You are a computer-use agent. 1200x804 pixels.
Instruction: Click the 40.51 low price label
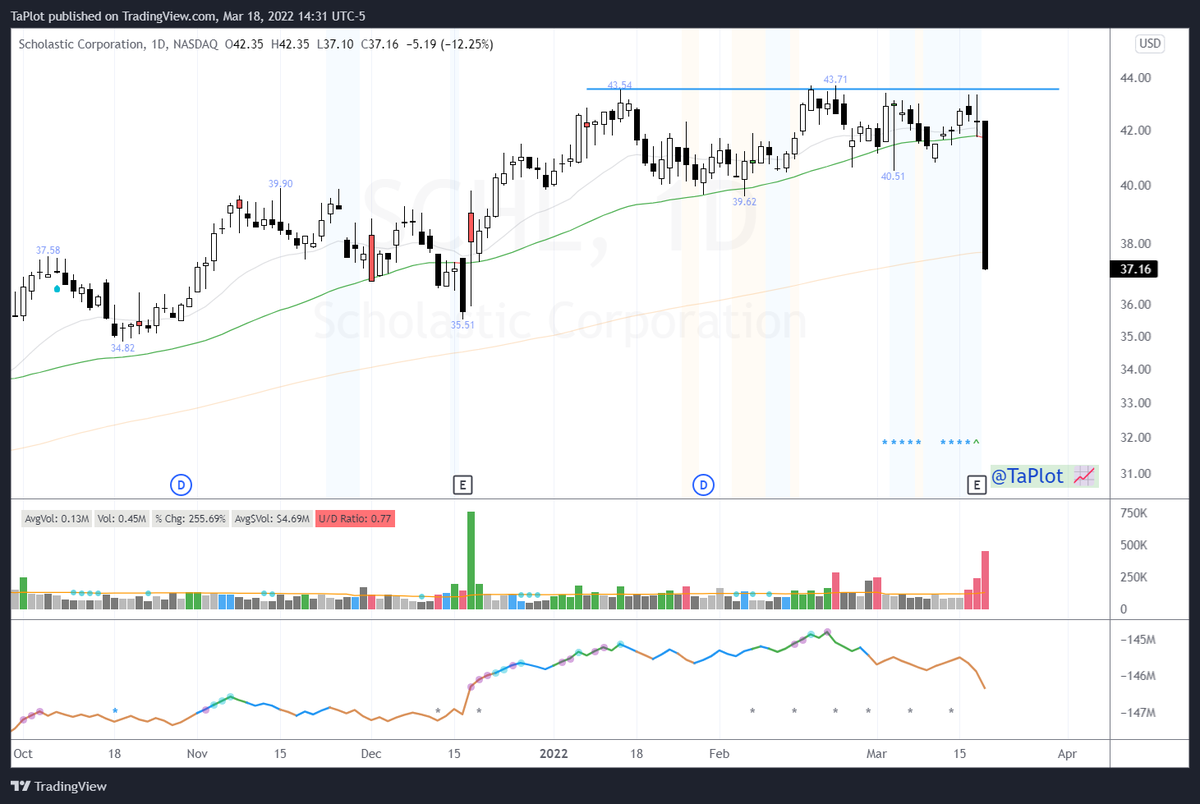tap(893, 175)
